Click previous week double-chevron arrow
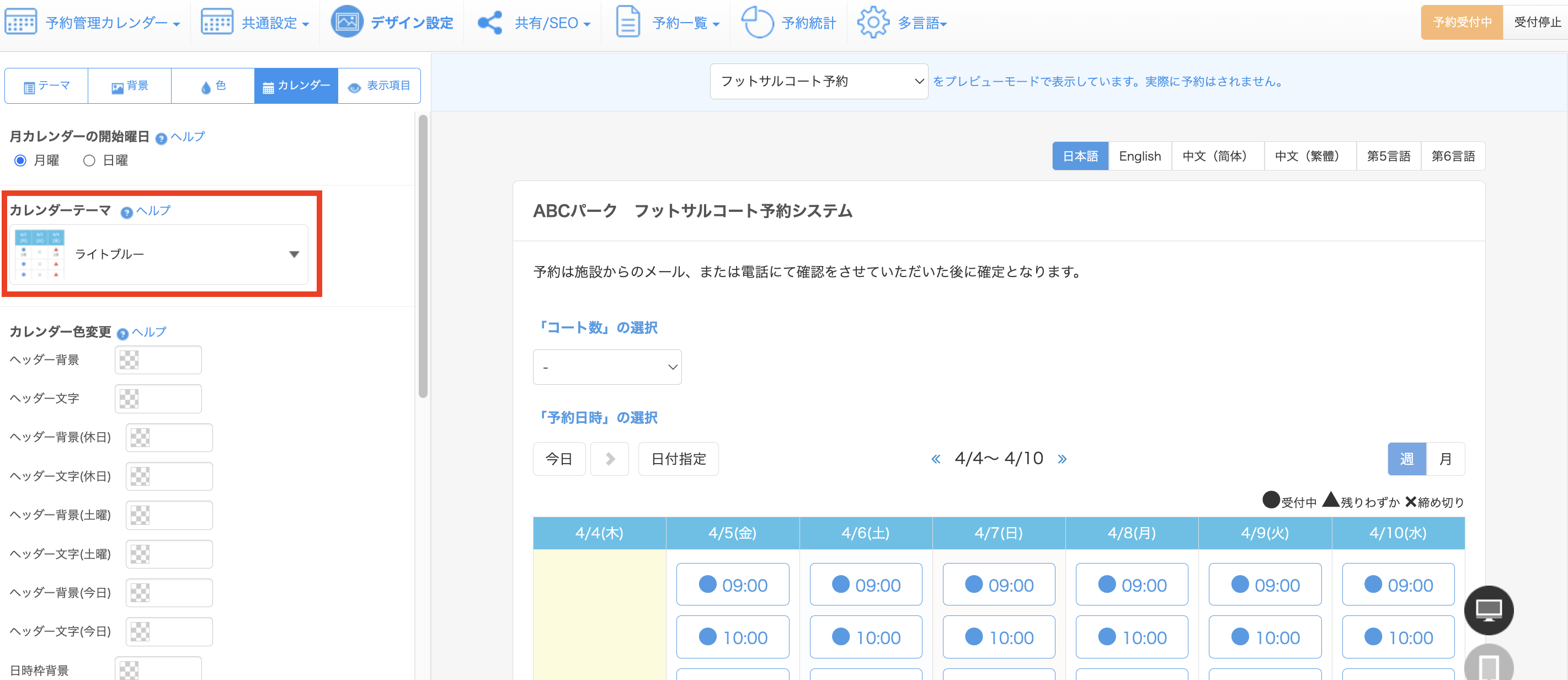The width and height of the screenshot is (1568, 680). (936, 459)
